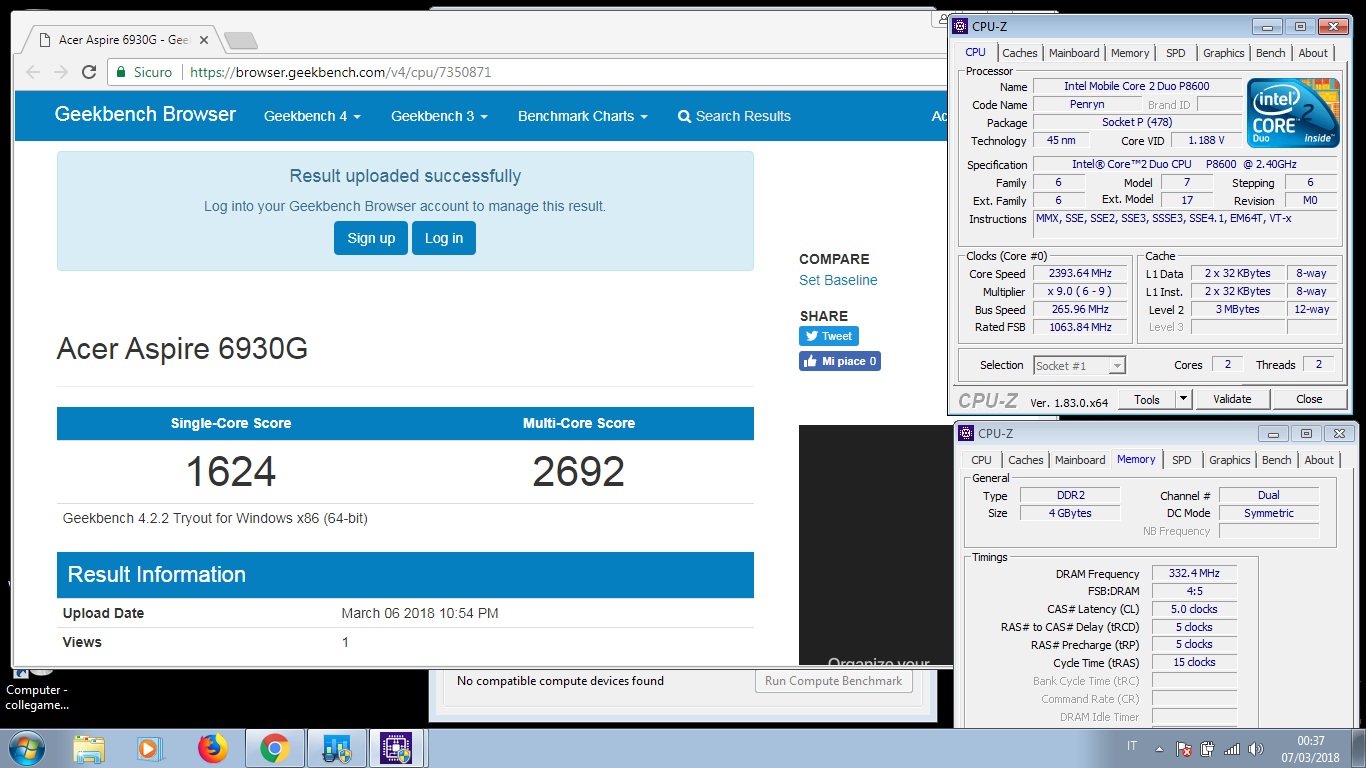Open Mainboard tab in top CPU-Z

pyautogui.click(x=1074, y=53)
